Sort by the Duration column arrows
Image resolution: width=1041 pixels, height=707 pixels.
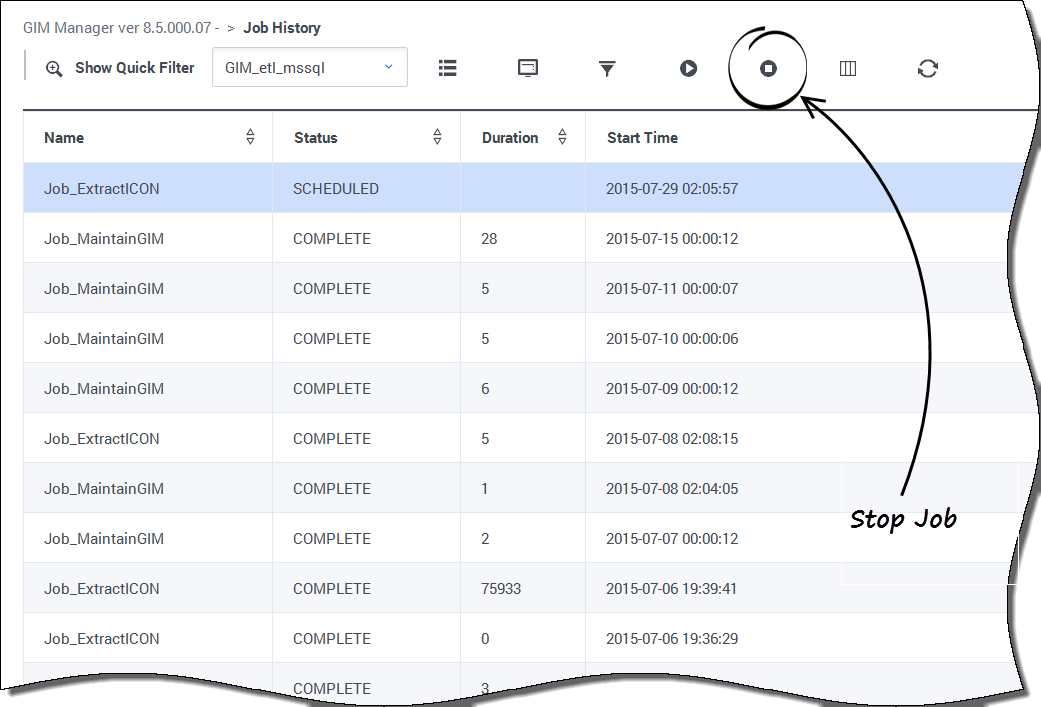(562, 138)
